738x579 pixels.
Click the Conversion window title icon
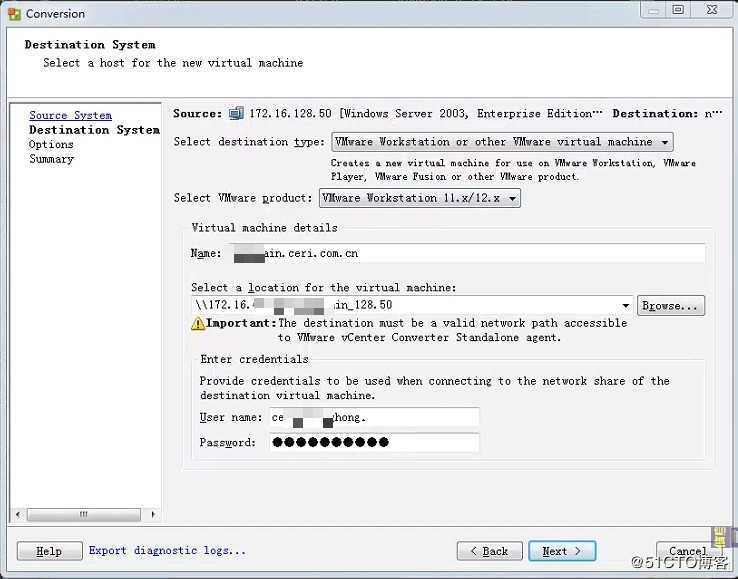[x=14, y=14]
